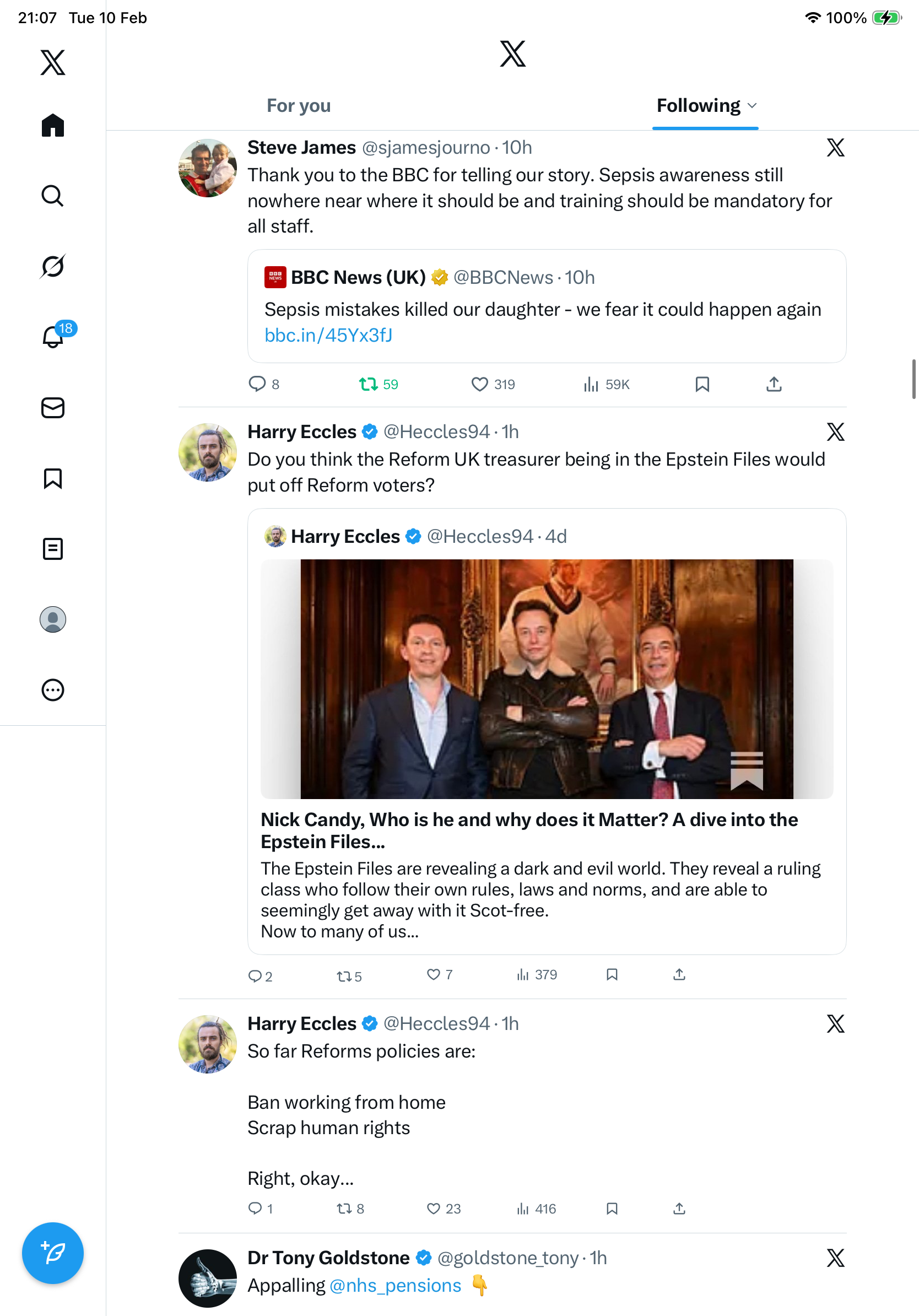Open the @nhs_pensions mention
Screen dimensions: 919x1316
[396, 1286]
